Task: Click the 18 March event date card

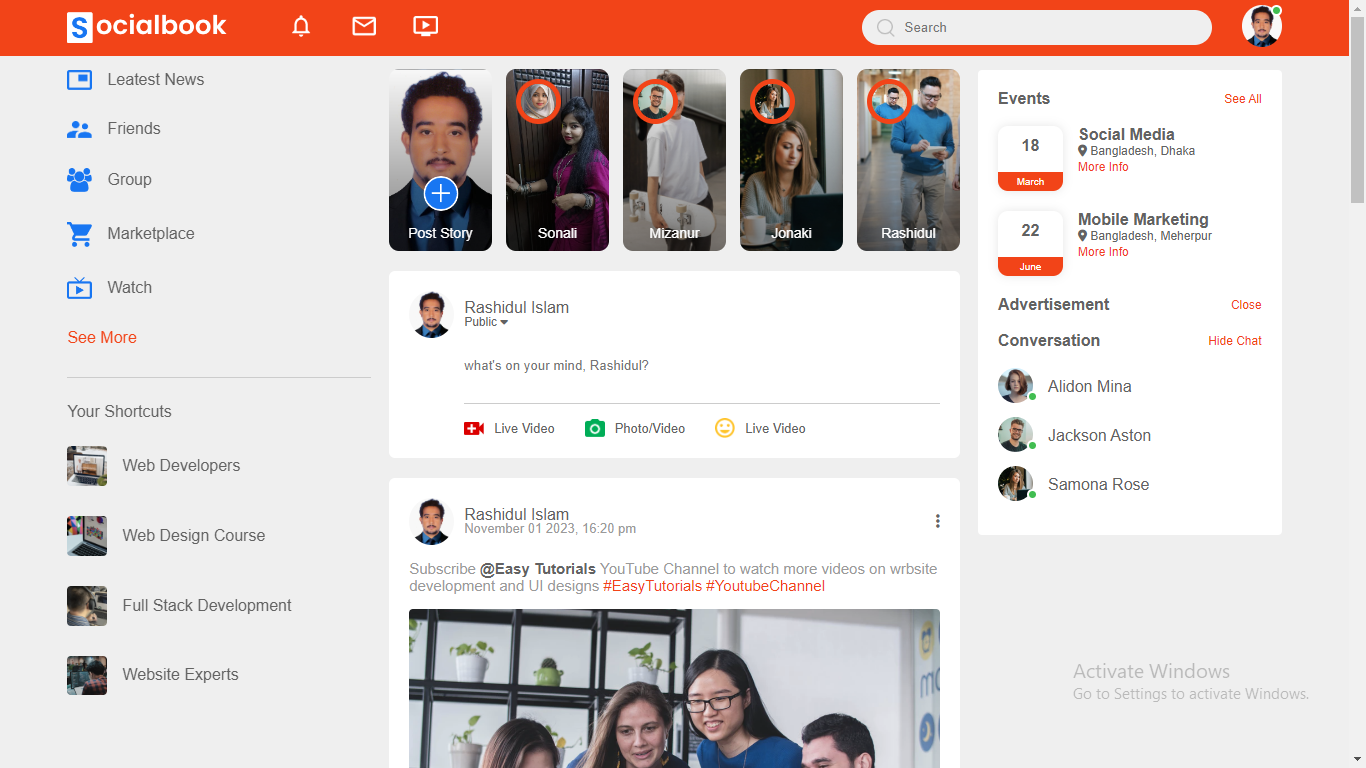Action: tap(1030, 158)
